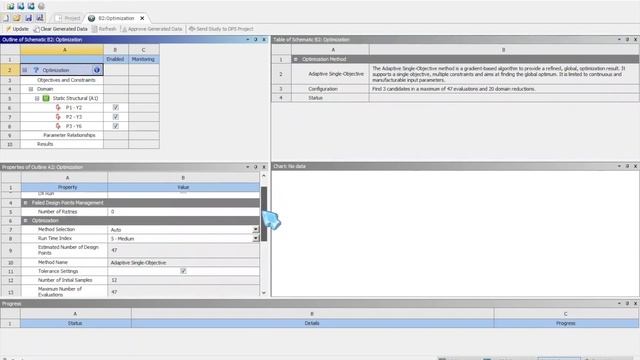640x360 pixels.
Task: Click the parameter icon beside P1 - Y2
Action: pyautogui.click(x=58, y=107)
